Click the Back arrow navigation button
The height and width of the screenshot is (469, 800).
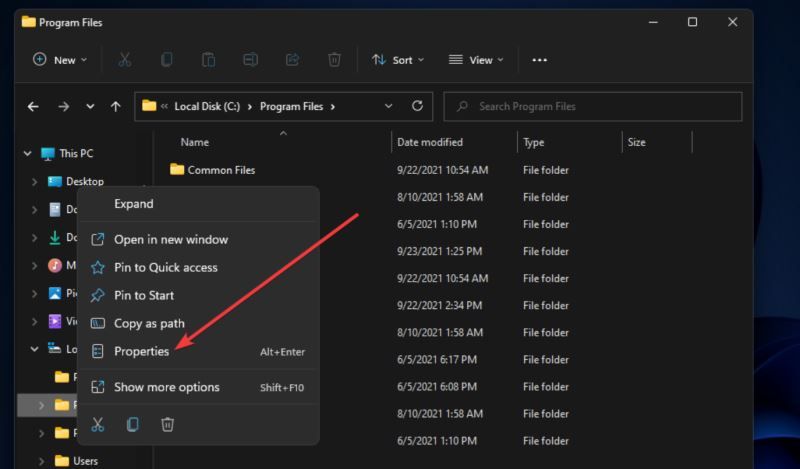[33, 106]
